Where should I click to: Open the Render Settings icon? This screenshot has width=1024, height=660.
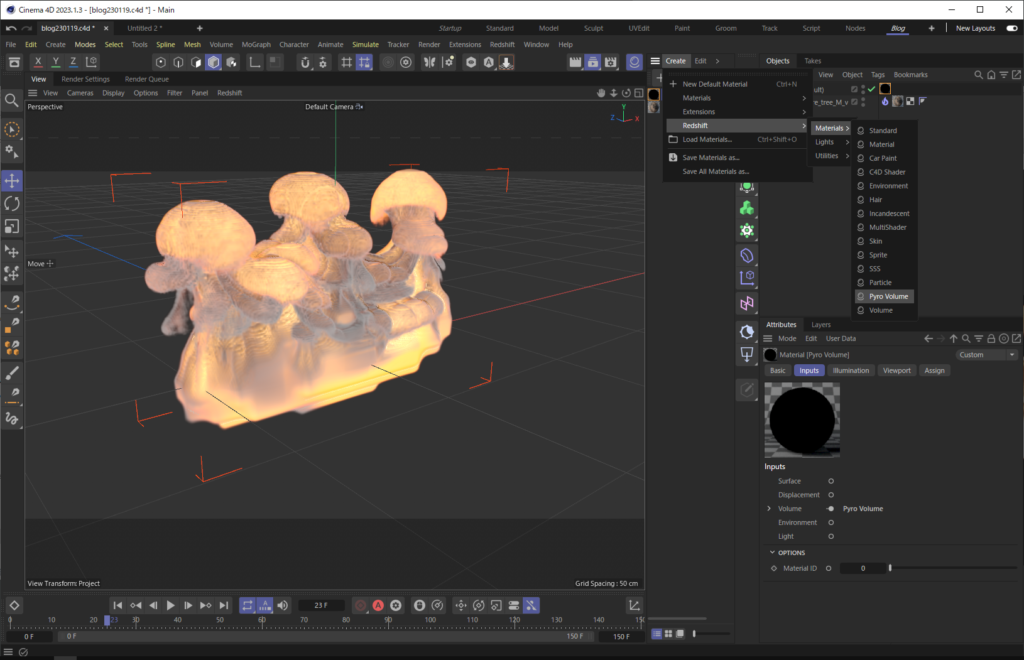click(x=610, y=62)
